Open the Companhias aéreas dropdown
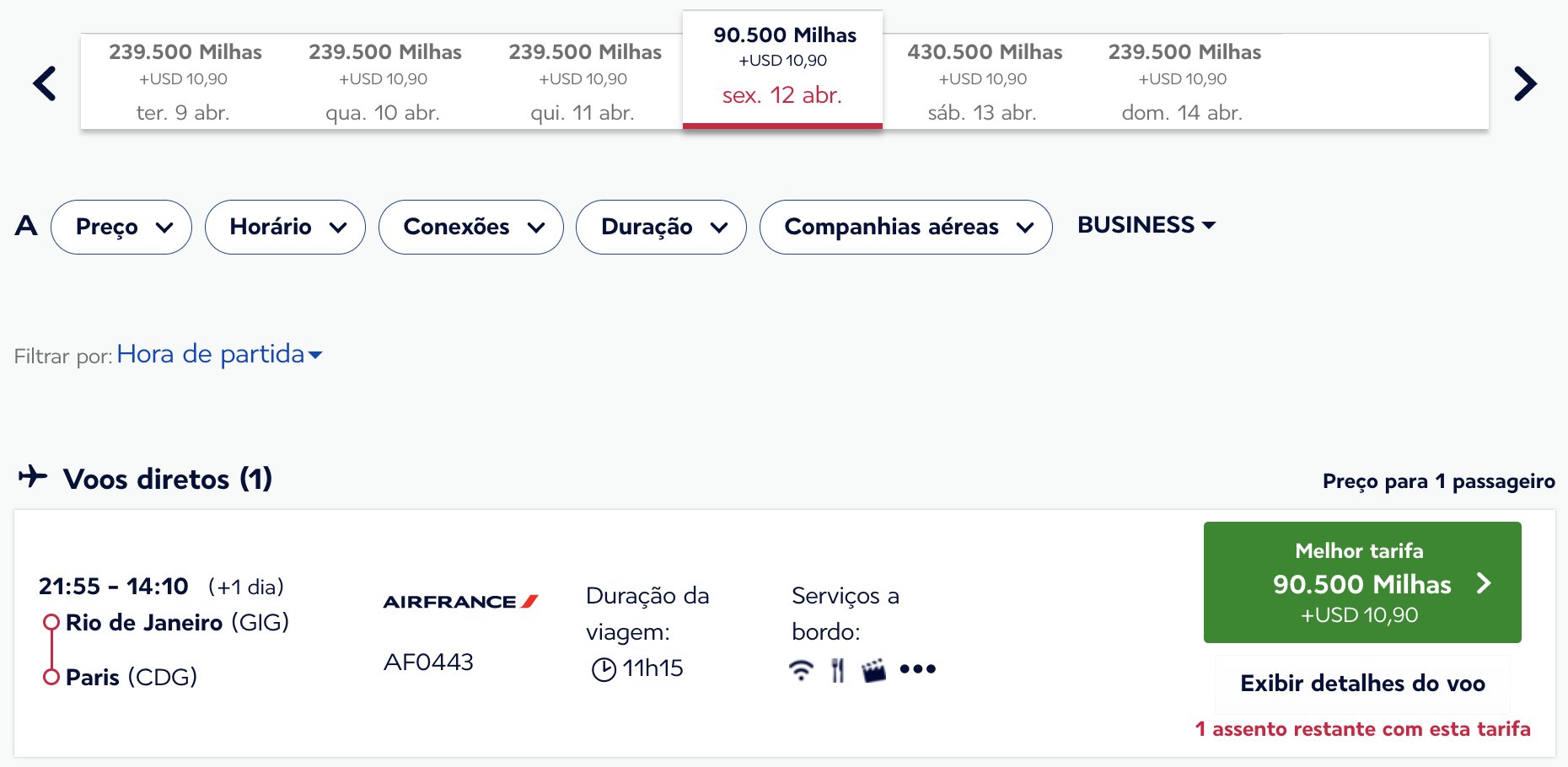1568x767 pixels. tap(905, 227)
